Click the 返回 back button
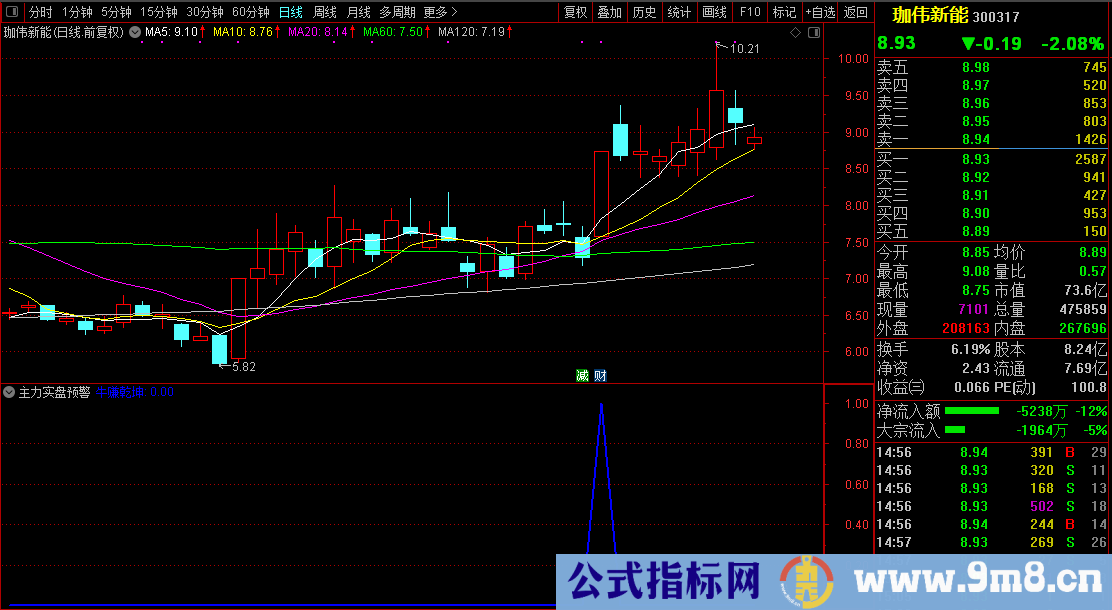 856,12
